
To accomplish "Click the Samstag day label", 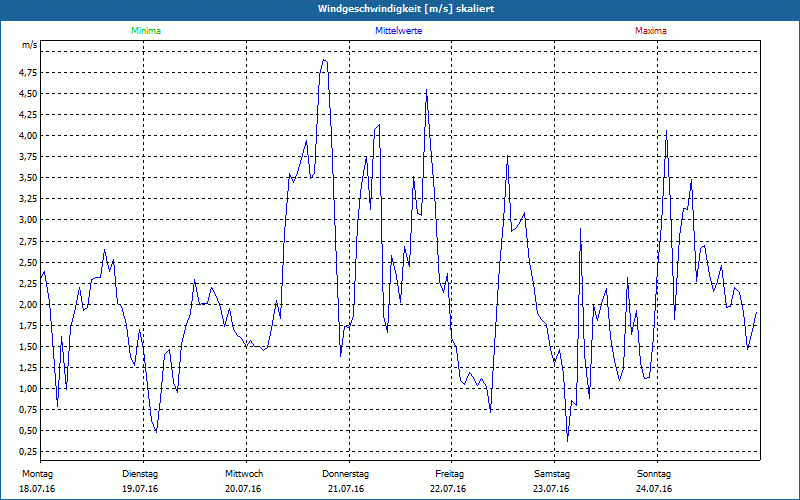I will (552, 474).
